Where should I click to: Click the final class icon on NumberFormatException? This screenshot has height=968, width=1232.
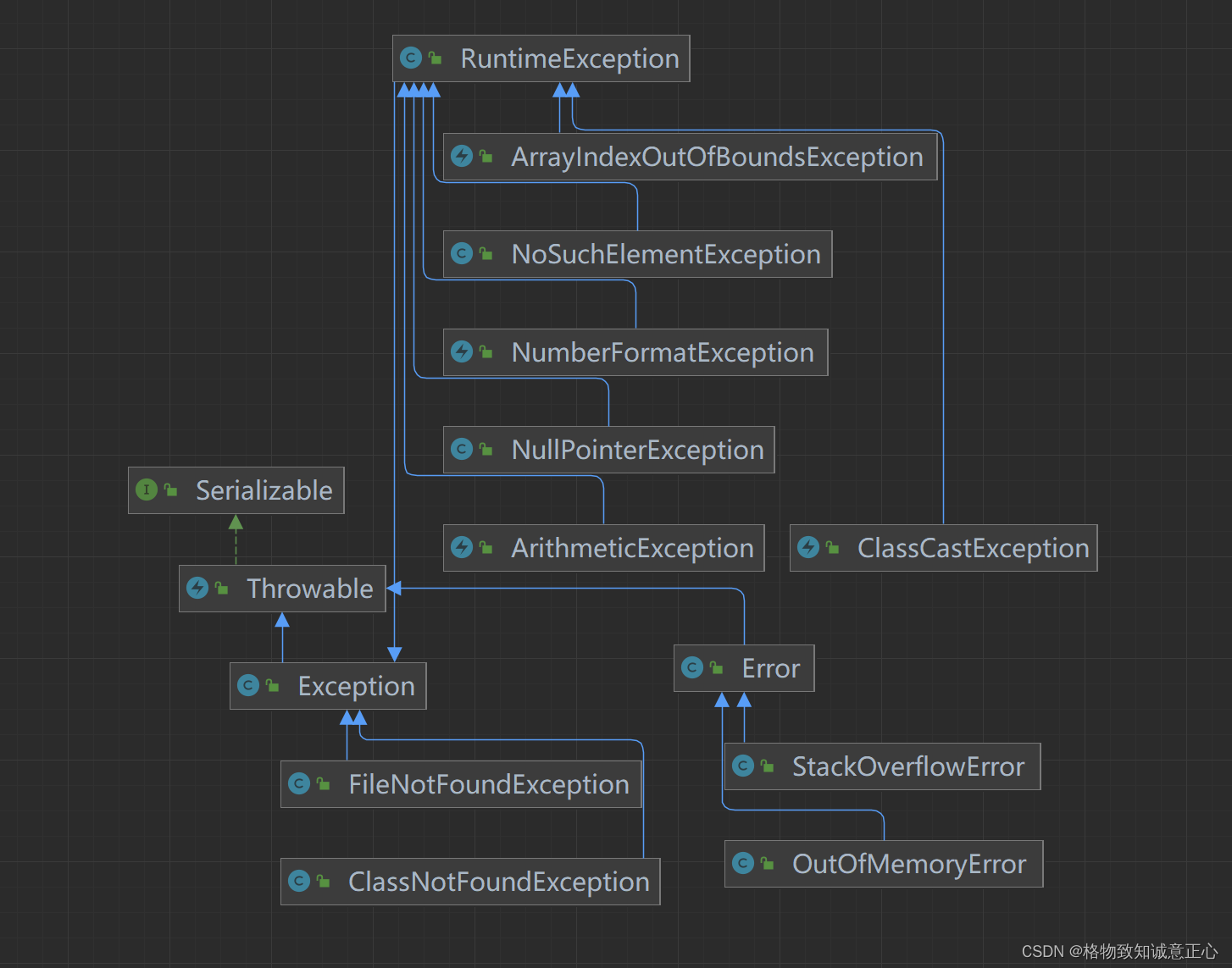(x=462, y=352)
